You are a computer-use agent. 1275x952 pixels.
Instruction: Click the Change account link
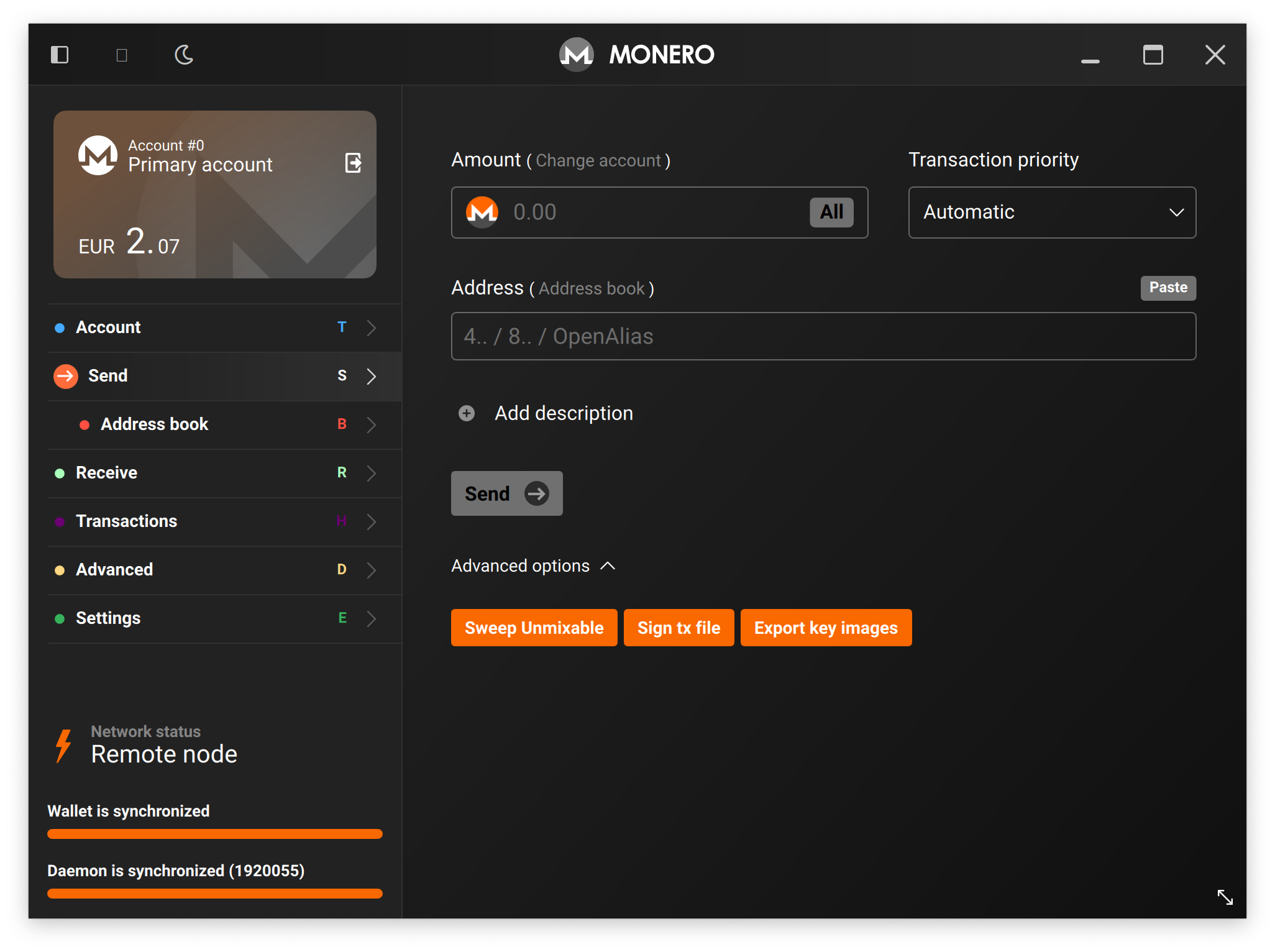point(598,161)
